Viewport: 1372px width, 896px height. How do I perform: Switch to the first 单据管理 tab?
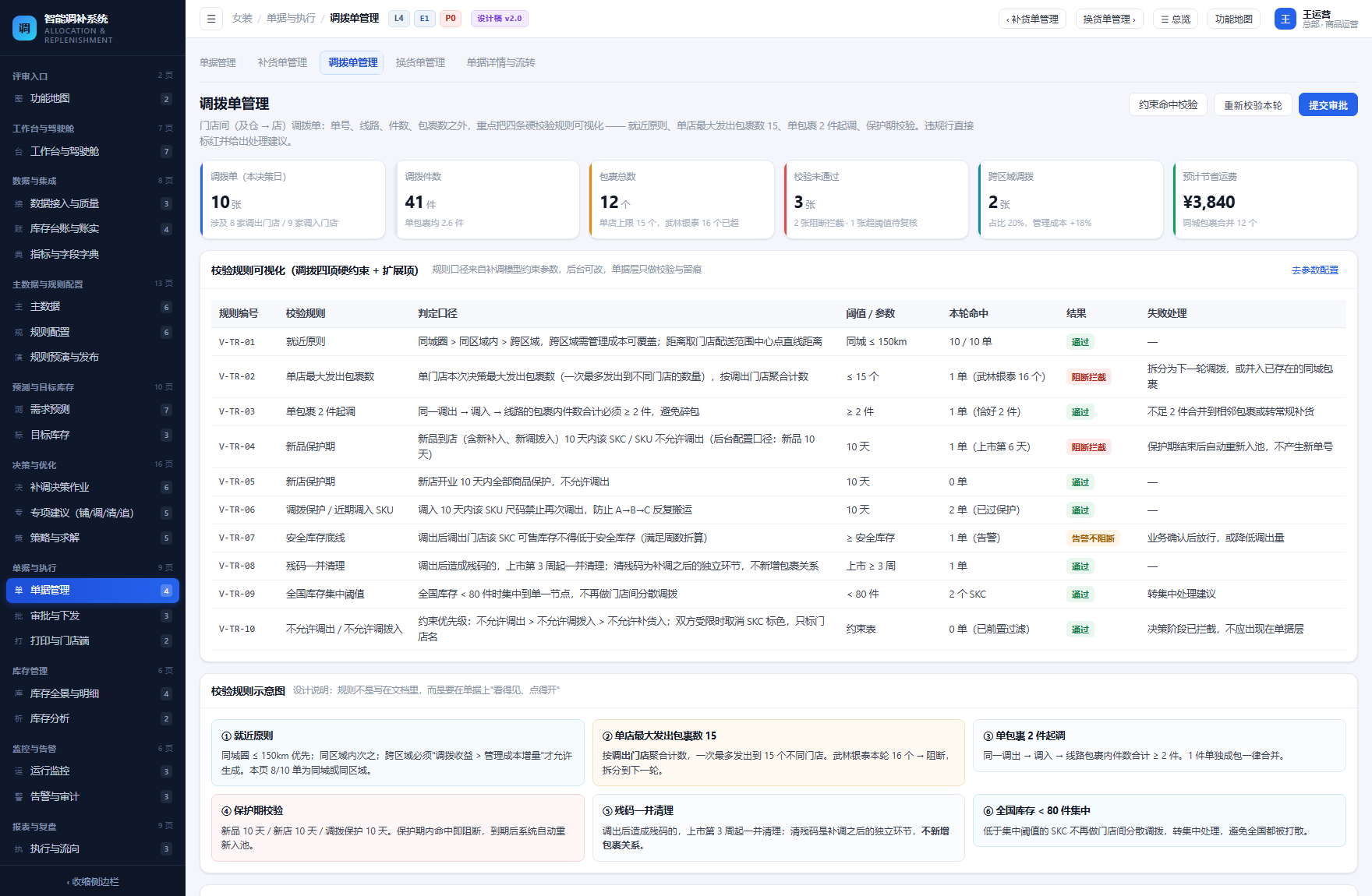point(217,62)
